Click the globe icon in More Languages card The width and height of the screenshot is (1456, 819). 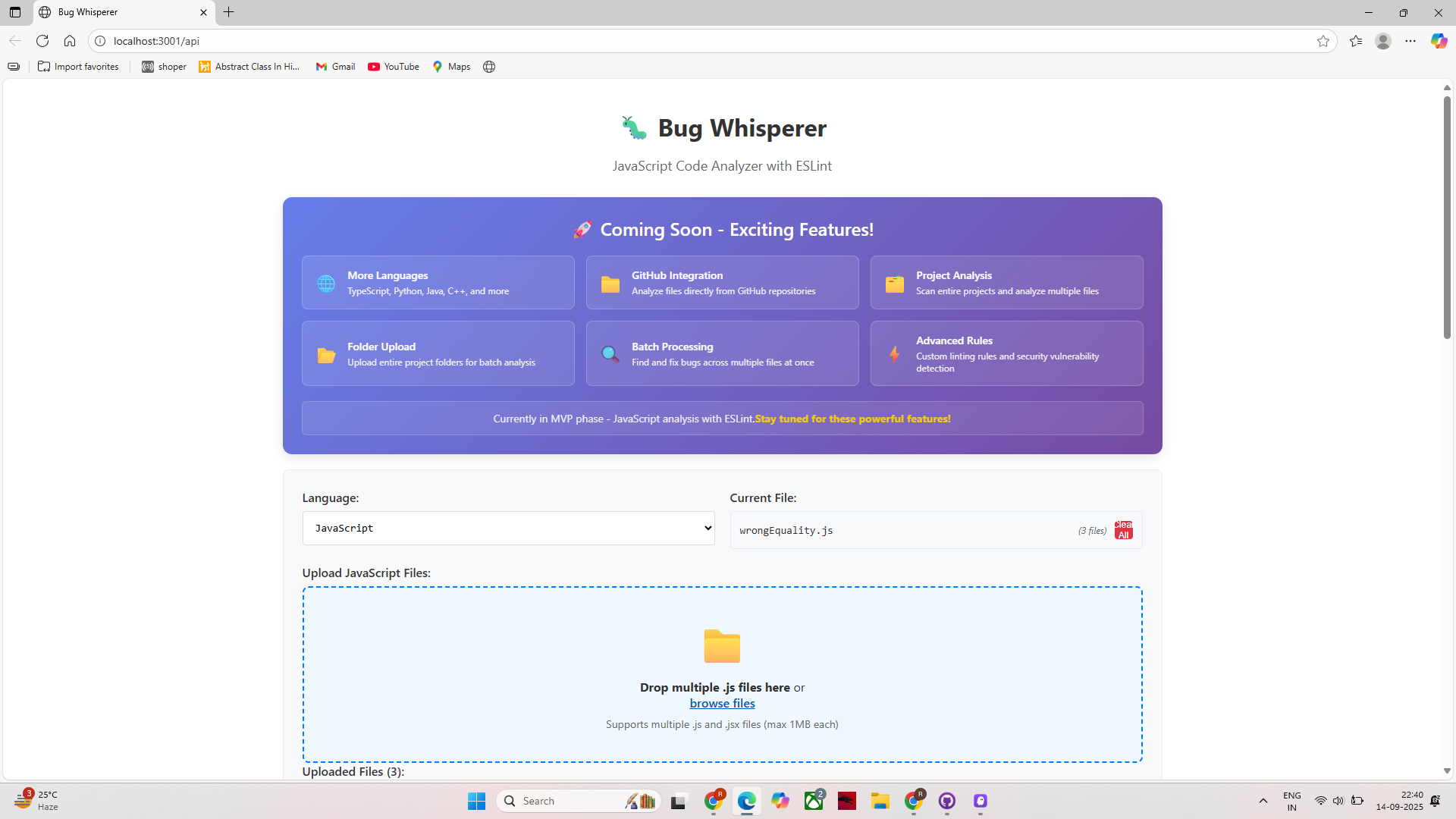pos(326,283)
